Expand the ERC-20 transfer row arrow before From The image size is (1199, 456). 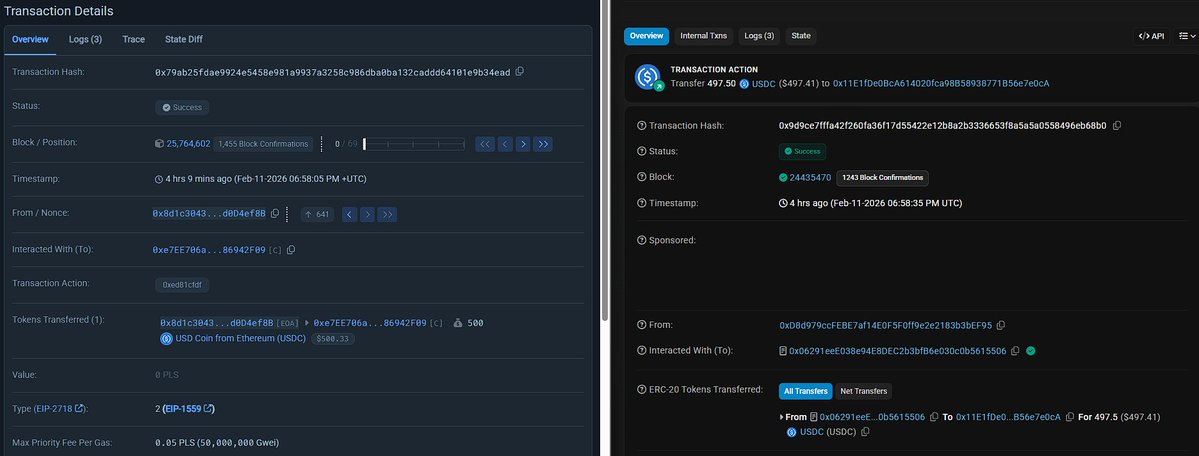[x=781, y=417]
